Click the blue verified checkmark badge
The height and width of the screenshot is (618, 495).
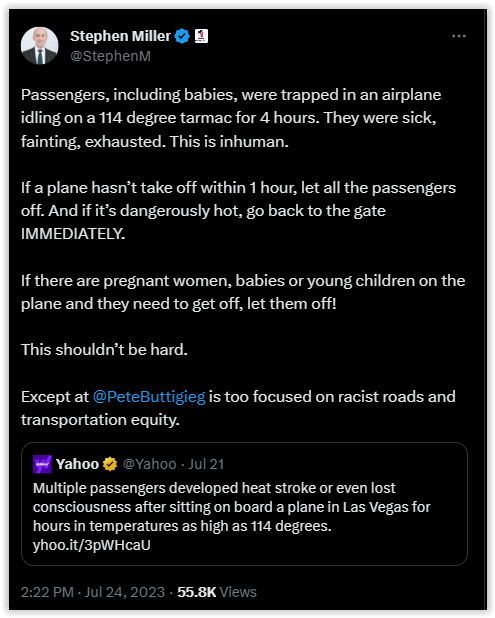pyautogui.click(x=182, y=36)
